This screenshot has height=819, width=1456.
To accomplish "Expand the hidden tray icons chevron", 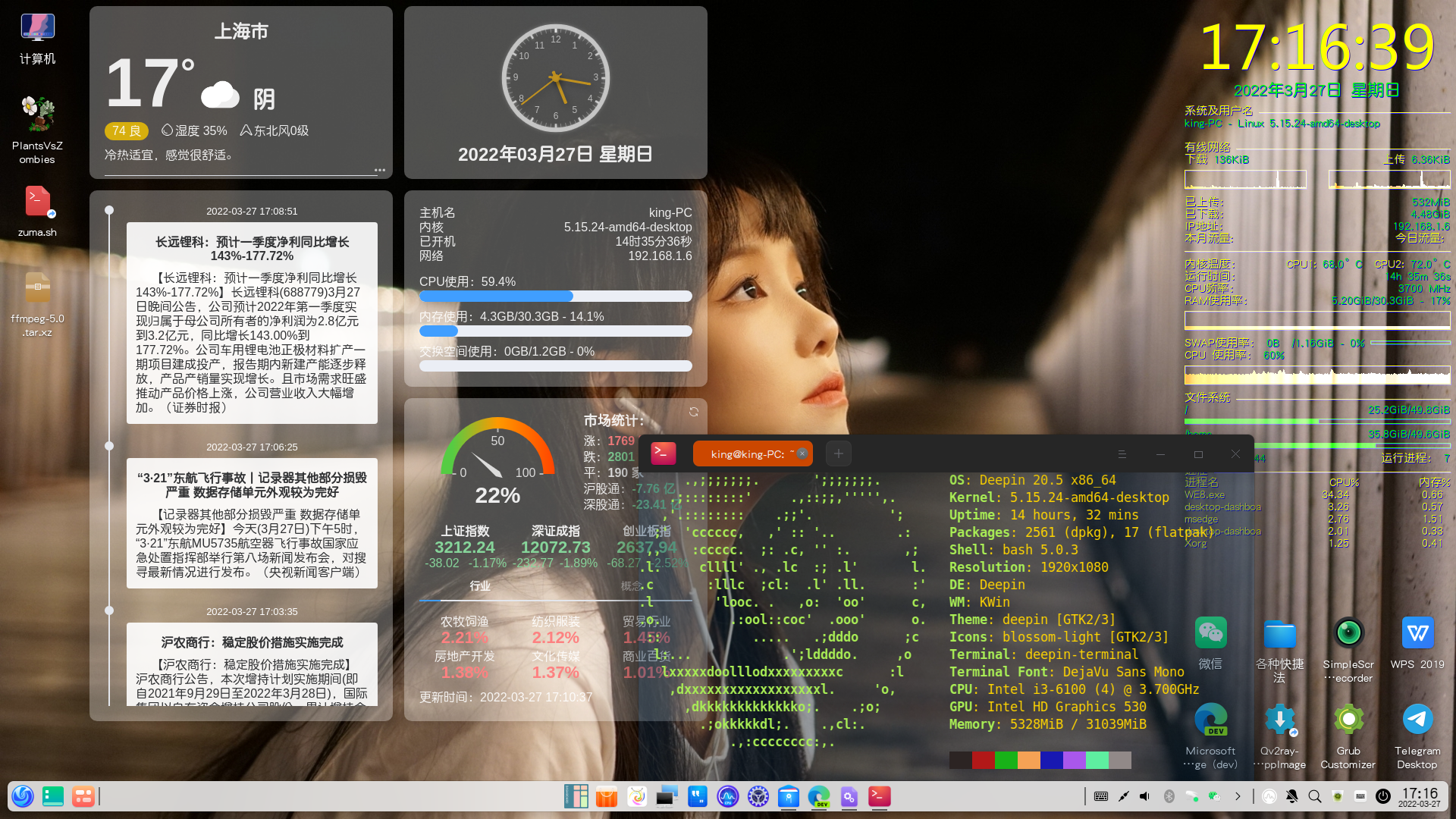I will click(1238, 797).
